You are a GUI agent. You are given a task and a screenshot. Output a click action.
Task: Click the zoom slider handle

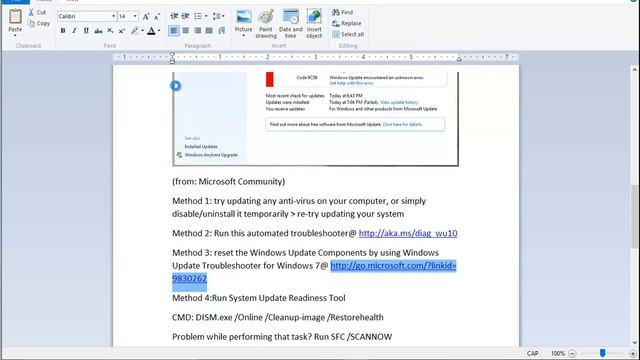click(x=602, y=353)
